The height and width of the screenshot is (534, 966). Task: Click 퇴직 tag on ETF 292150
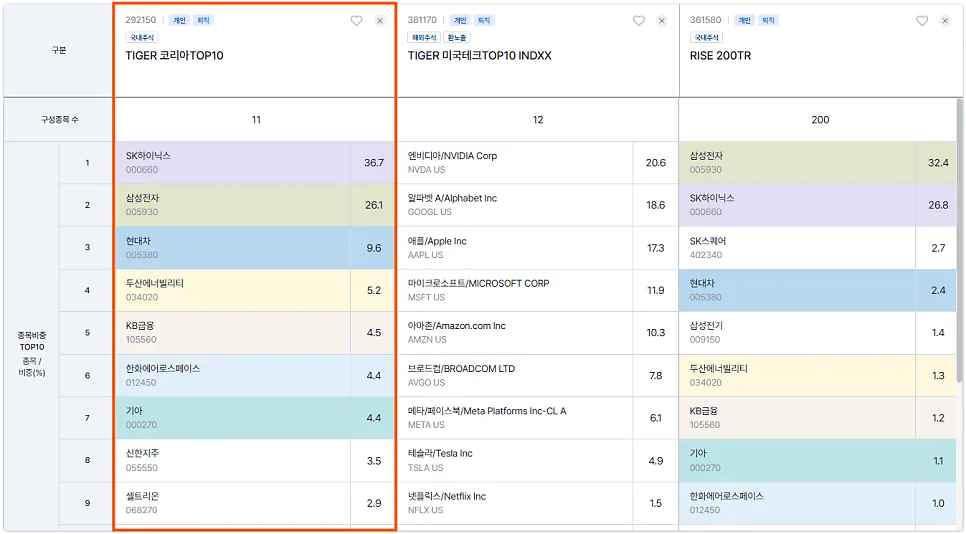pos(203,20)
